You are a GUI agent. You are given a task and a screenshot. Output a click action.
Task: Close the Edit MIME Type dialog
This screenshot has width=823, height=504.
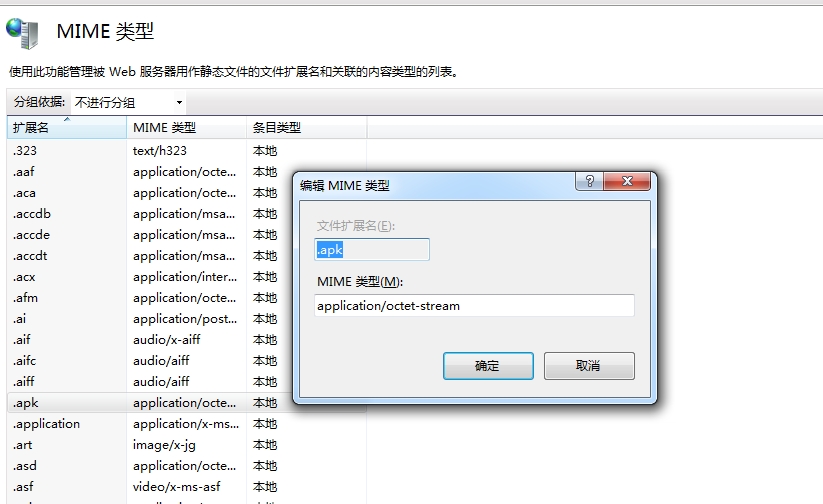[628, 182]
